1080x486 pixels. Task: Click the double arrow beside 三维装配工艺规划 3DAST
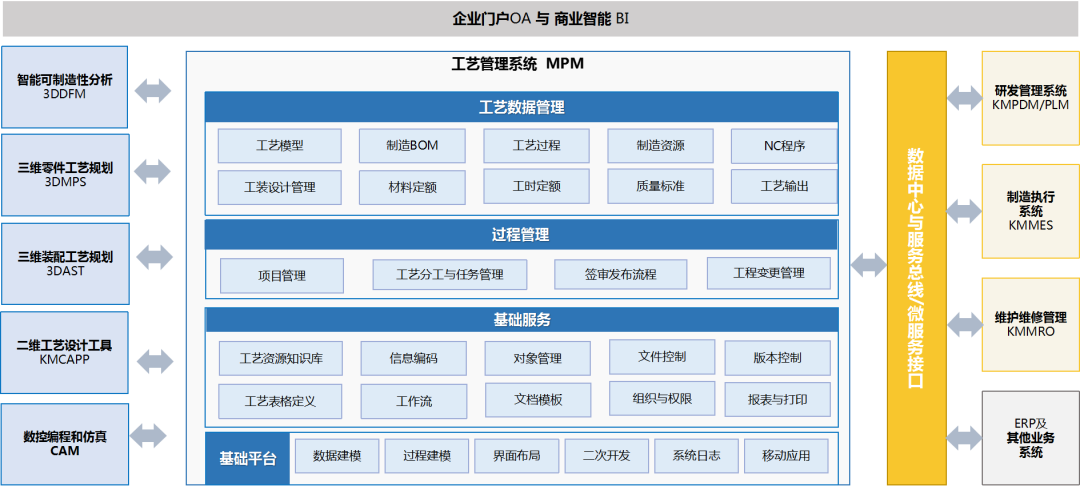153,257
